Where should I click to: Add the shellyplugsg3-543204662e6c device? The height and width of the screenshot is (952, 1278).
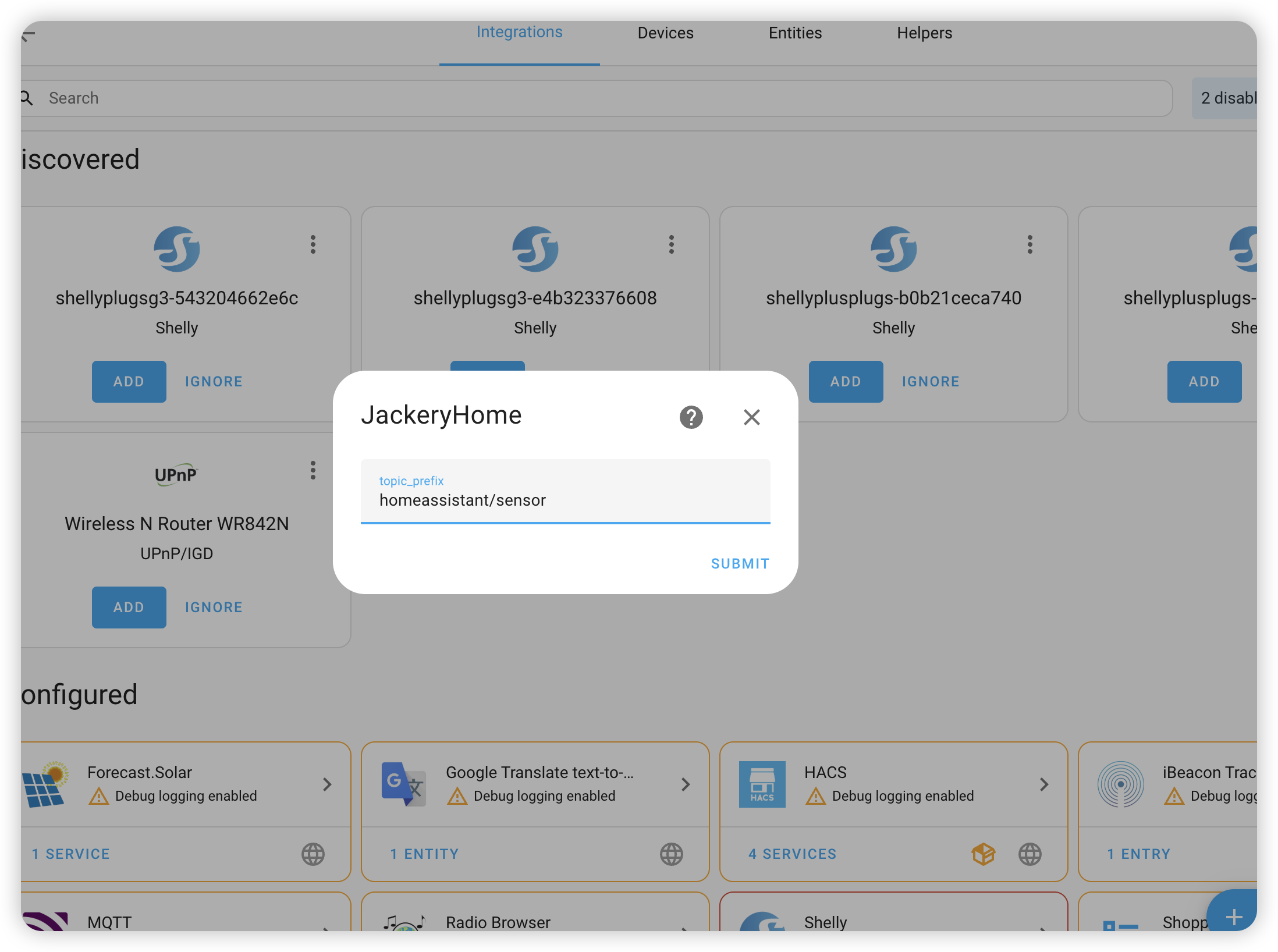coord(129,382)
